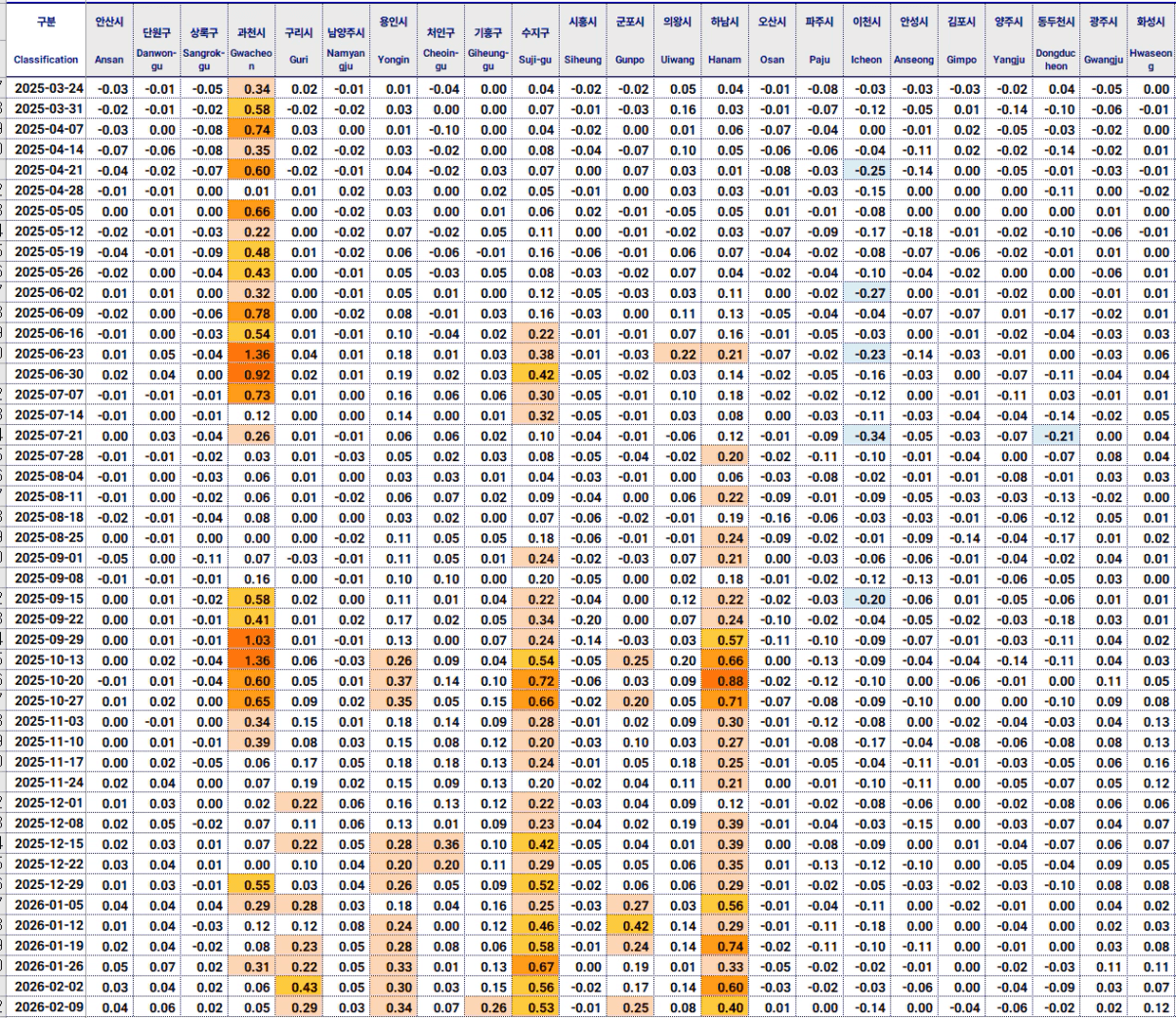The image size is (1176, 1018).
Task: Click Giheung-gu value 0.26 in row 2026-02-09
Action: point(488,1007)
